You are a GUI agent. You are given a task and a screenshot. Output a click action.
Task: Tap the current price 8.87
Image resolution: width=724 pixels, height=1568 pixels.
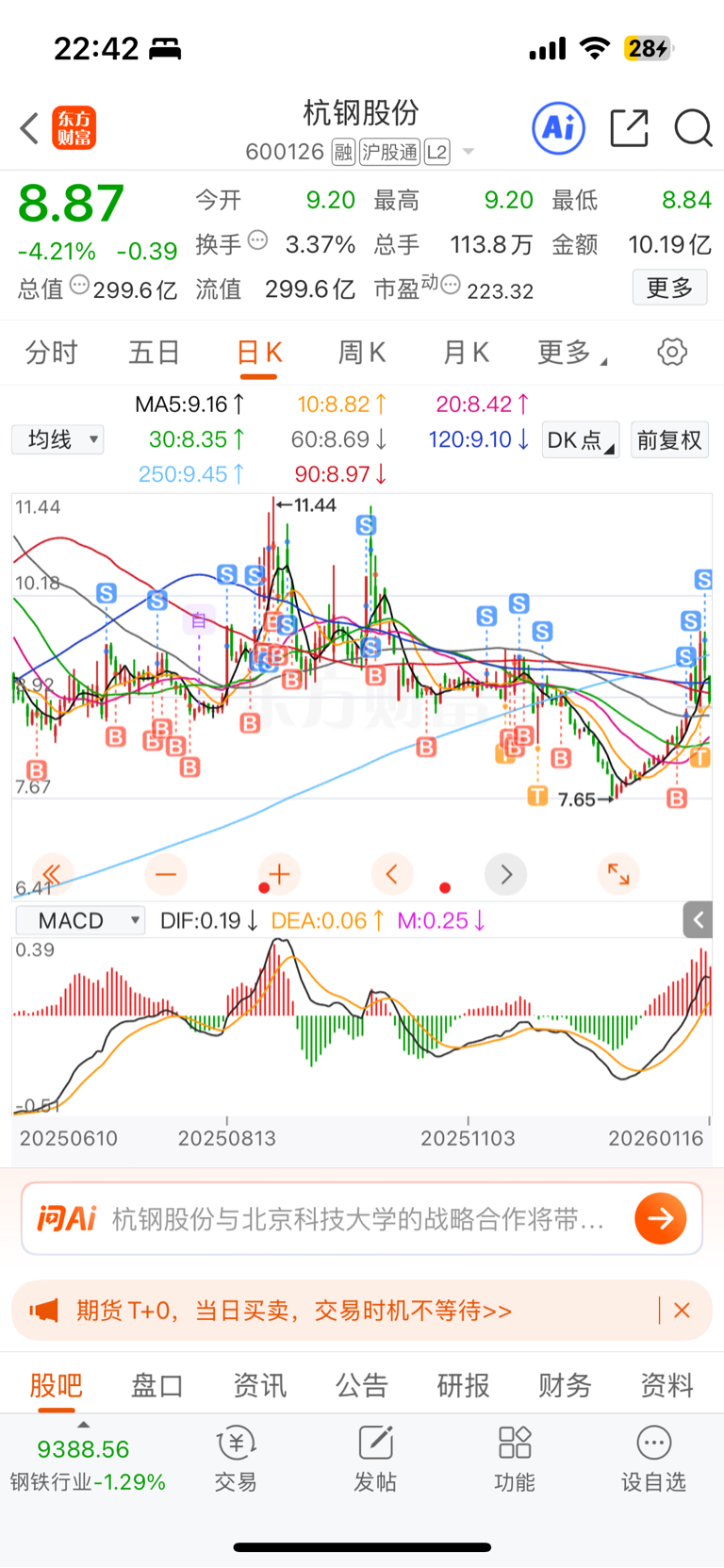71,204
